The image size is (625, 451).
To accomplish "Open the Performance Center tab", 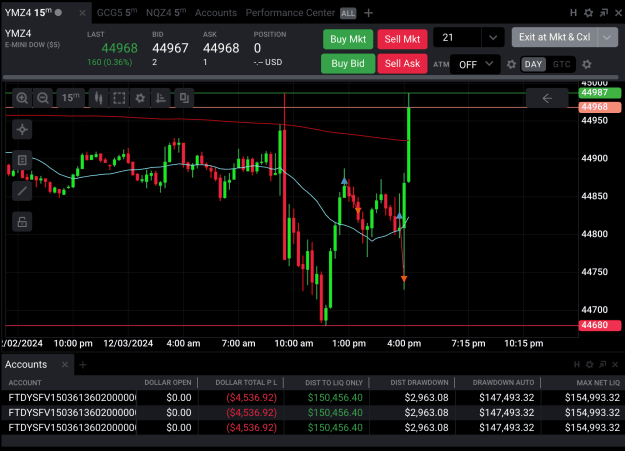I will 290,13.
